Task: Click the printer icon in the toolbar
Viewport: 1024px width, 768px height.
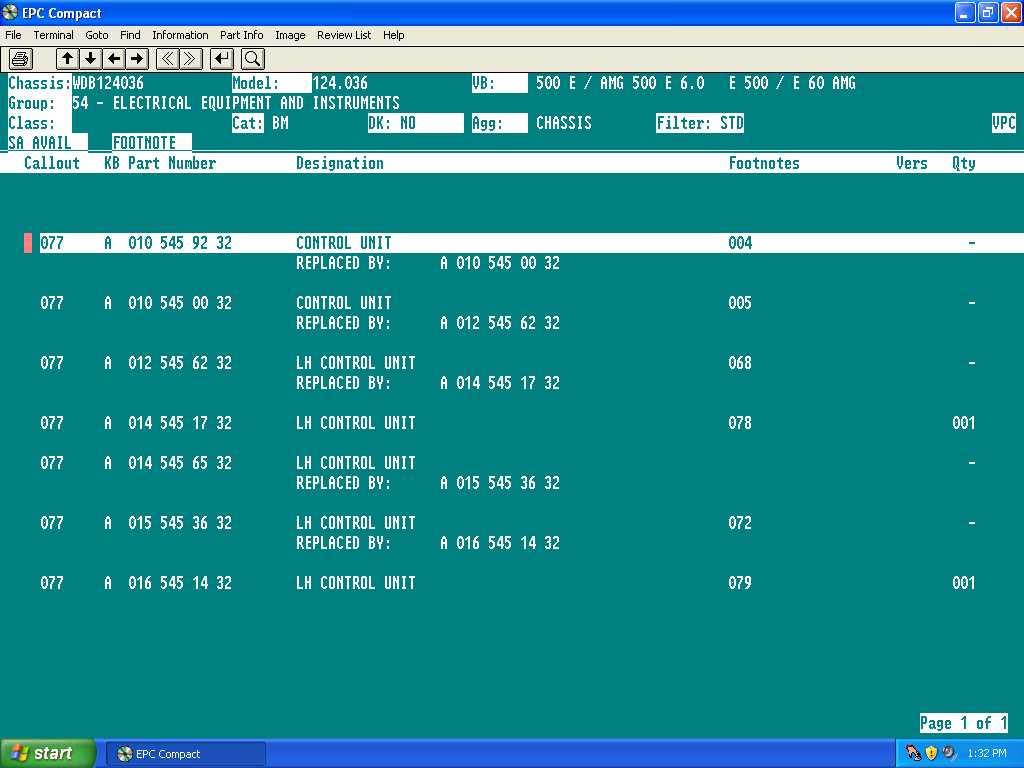Action: (21, 58)
